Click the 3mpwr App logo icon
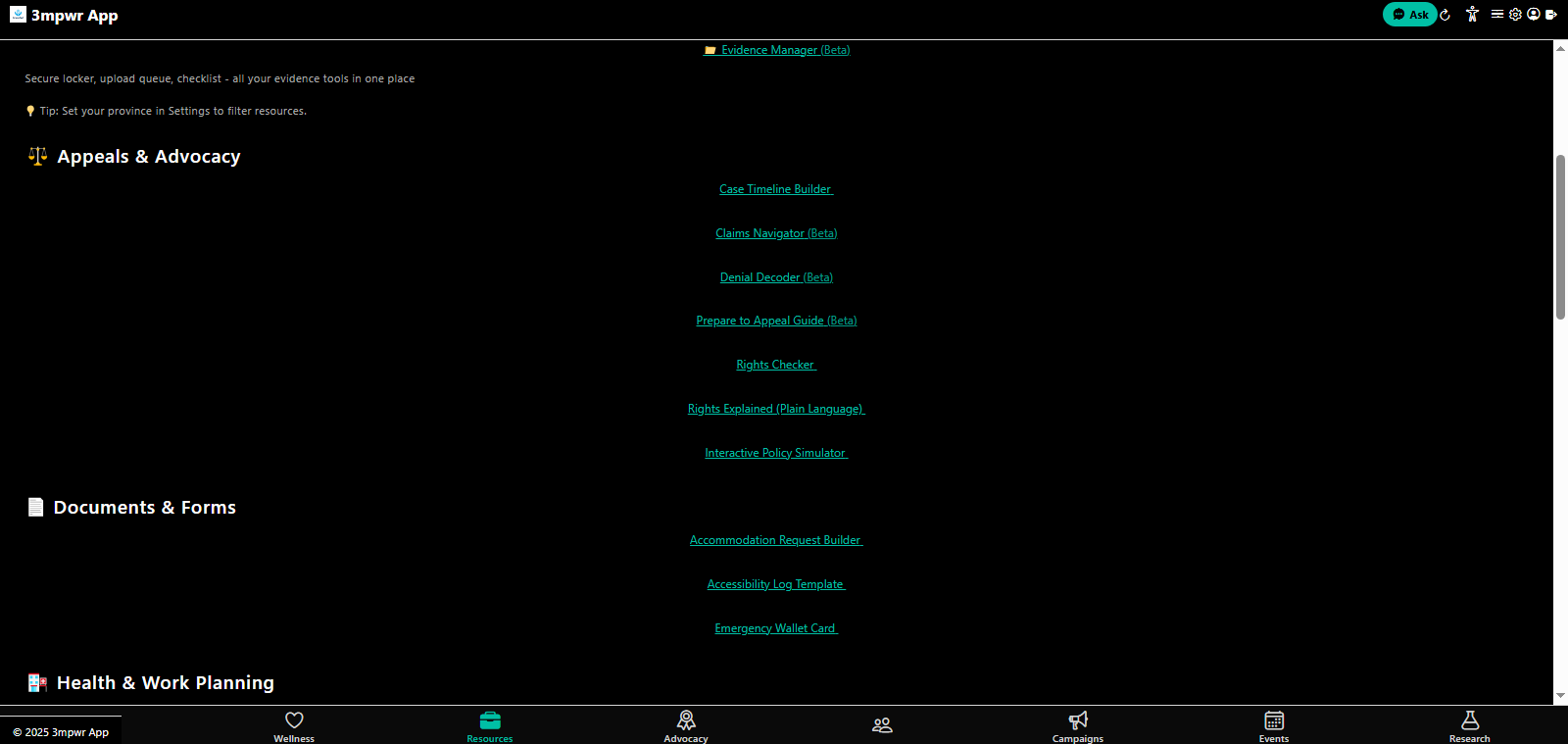Screen dimensions: 1568x744 click(18, 14)
